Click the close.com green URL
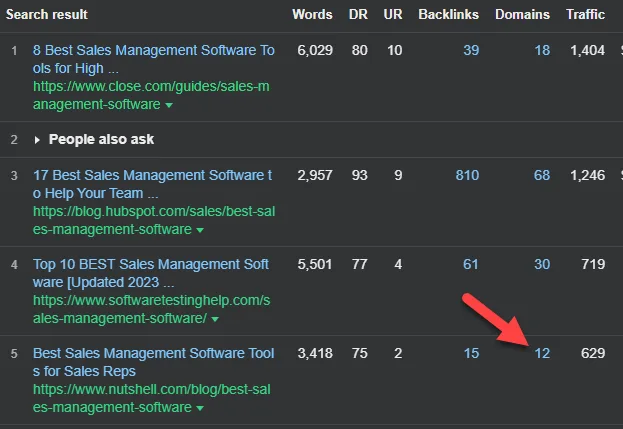This screenshot has width=623, height=429. click(151, 95)
